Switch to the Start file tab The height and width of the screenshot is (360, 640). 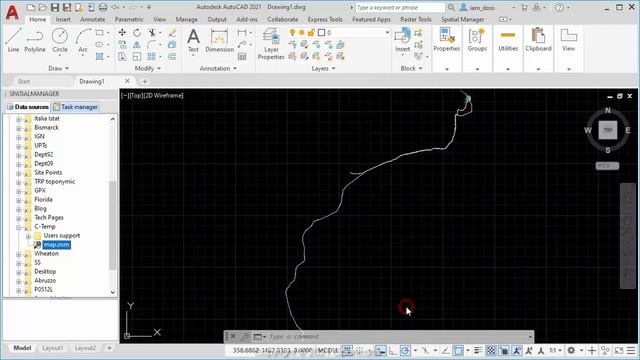click(24, 81)
